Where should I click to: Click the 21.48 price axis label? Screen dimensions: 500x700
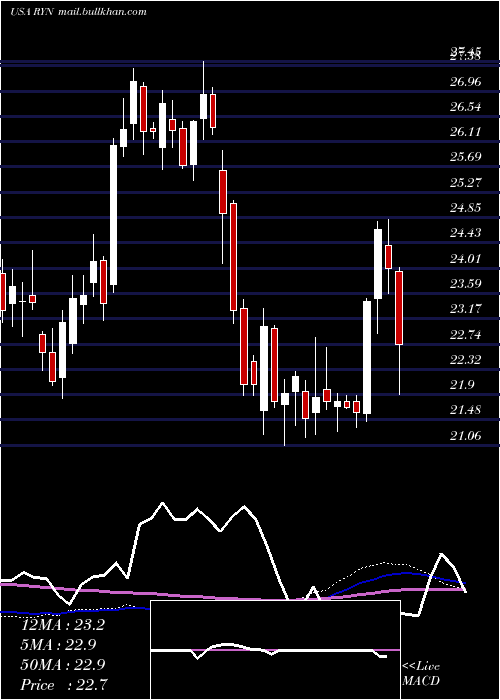coord(466,410)
